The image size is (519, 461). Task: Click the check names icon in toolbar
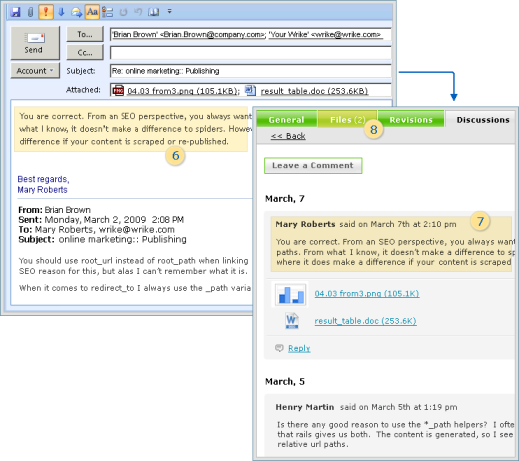(107, 12)
